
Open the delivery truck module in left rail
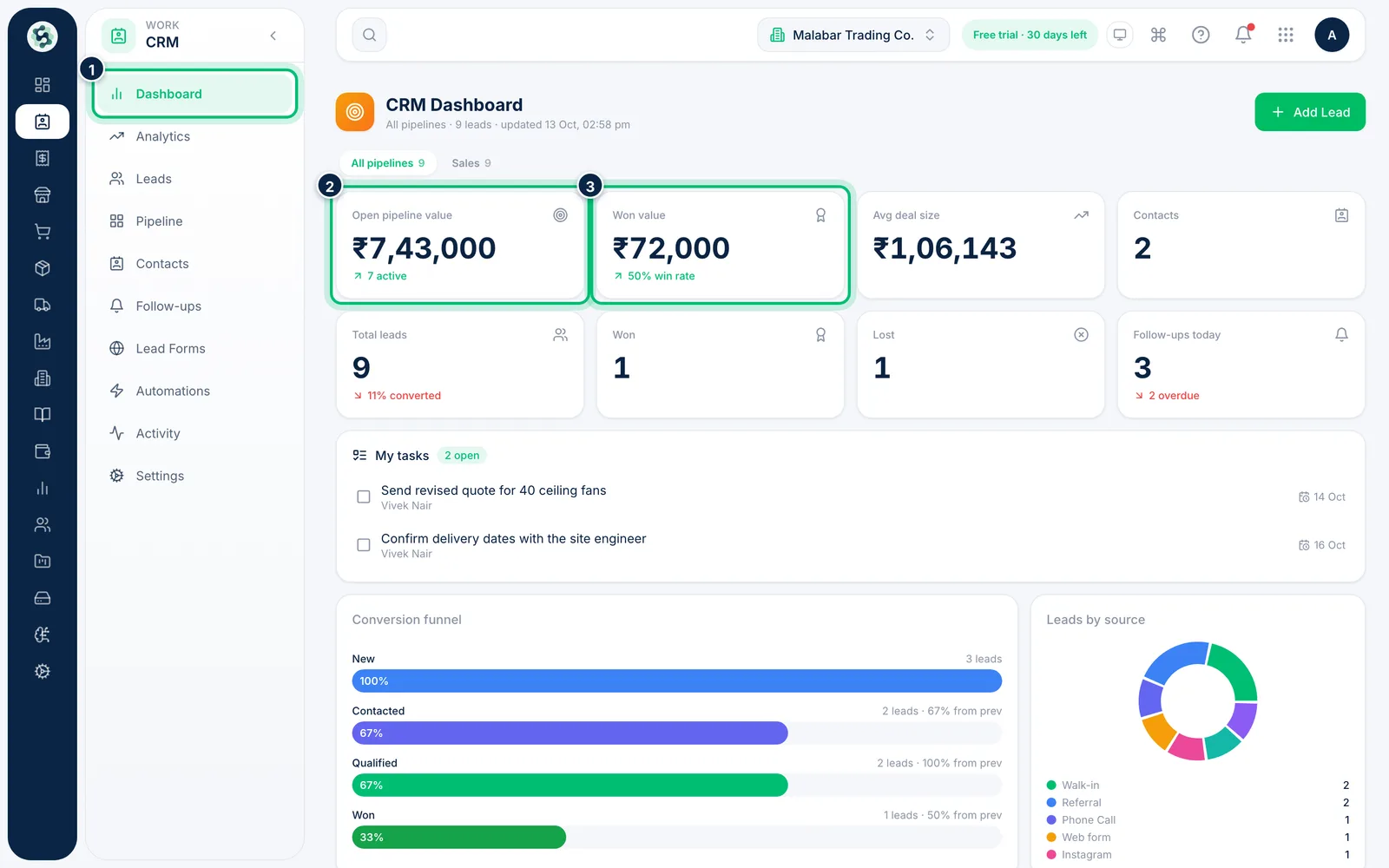[42, 305]
